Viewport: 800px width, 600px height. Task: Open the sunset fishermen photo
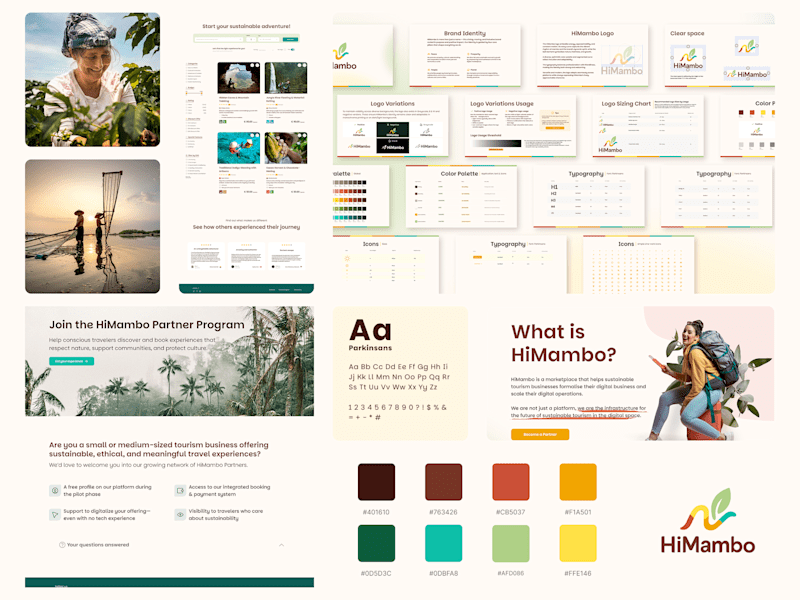[92, 227]
